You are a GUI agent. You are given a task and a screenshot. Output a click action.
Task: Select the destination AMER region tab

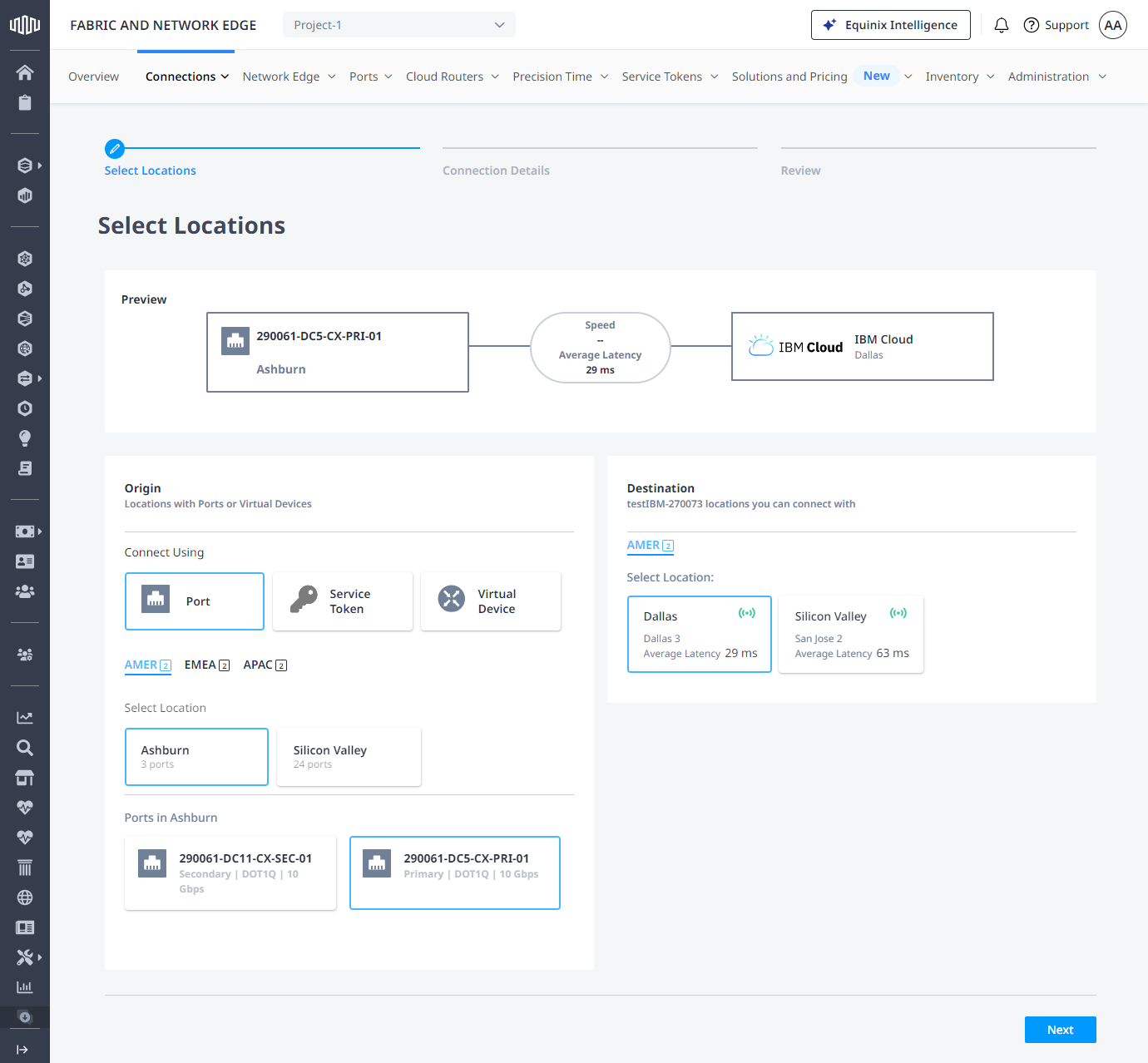pos(651,545)
